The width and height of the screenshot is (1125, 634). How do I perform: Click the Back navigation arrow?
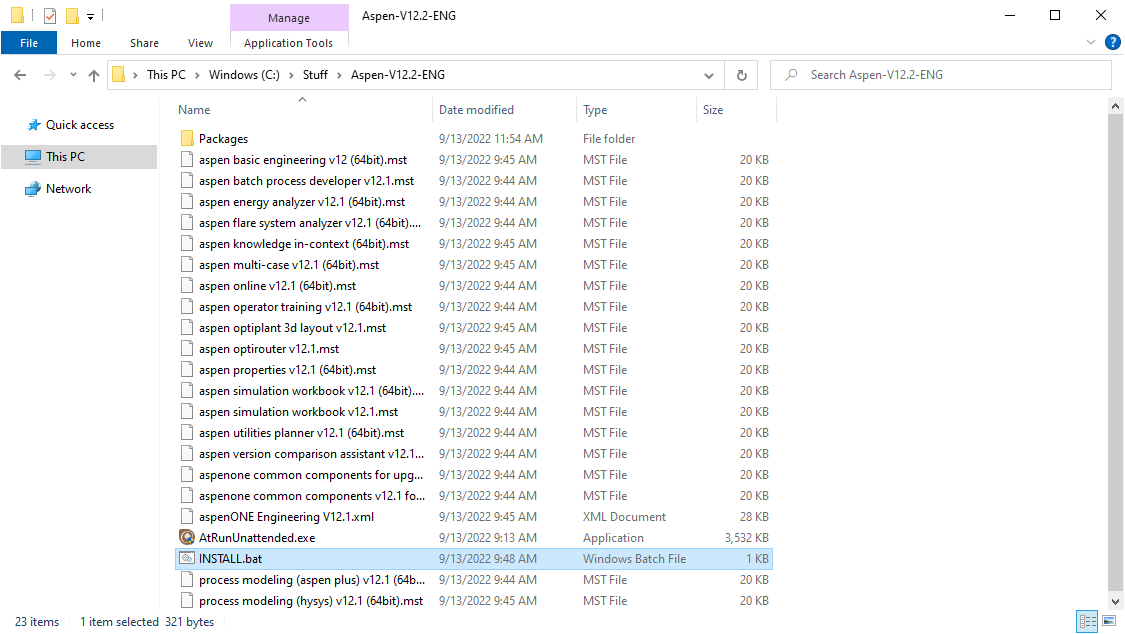point(21,75)
